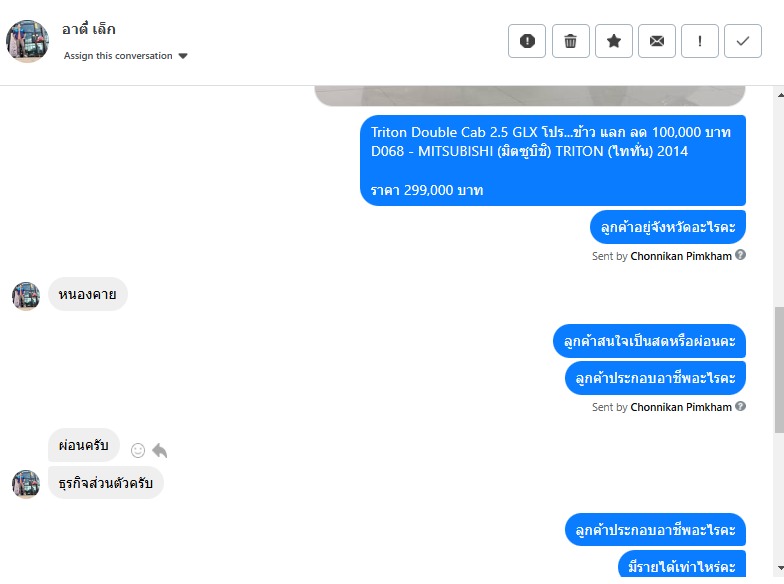
Task: Add emoji reaction to ผ่อนครับ message
Action: pyautogui.click(x=138, y=450)
